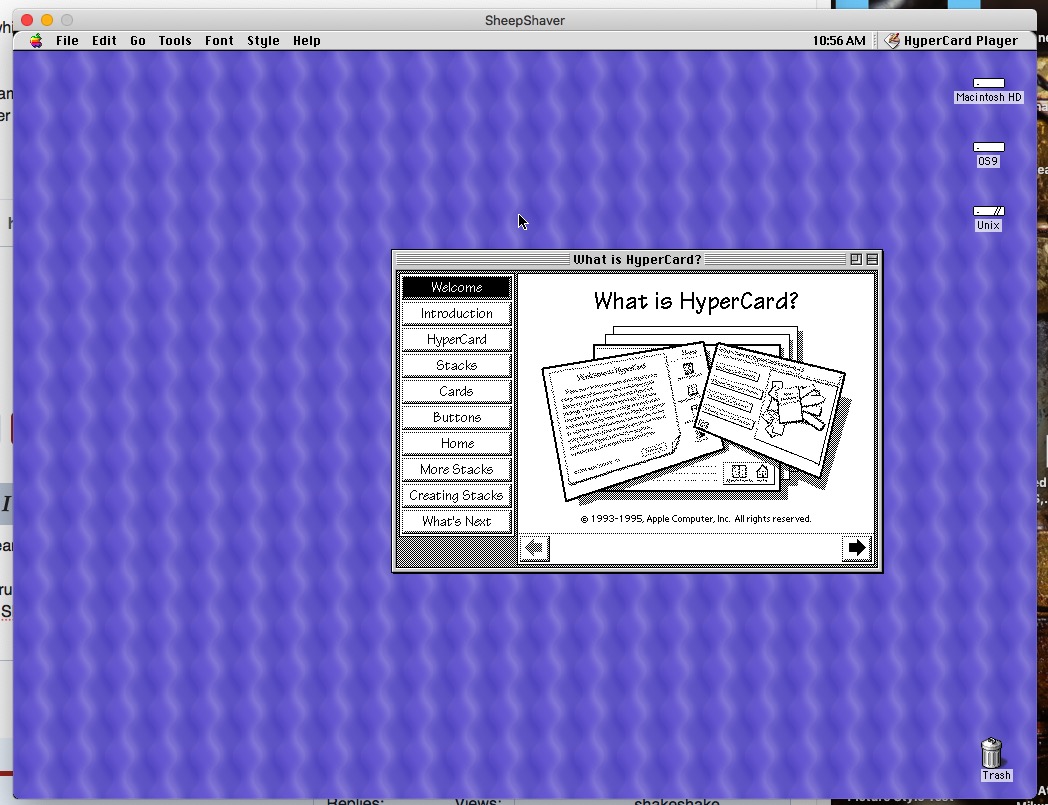Image resolution: width=1048 pixels, height=805 pixels.
Task: Go to the Cards section
Action: 456,391
